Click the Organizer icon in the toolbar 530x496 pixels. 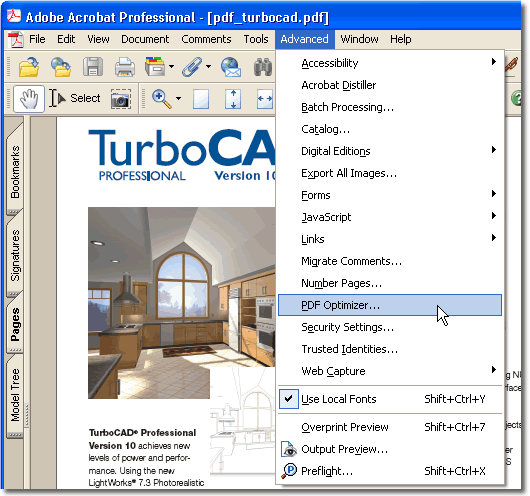(155, 66)
